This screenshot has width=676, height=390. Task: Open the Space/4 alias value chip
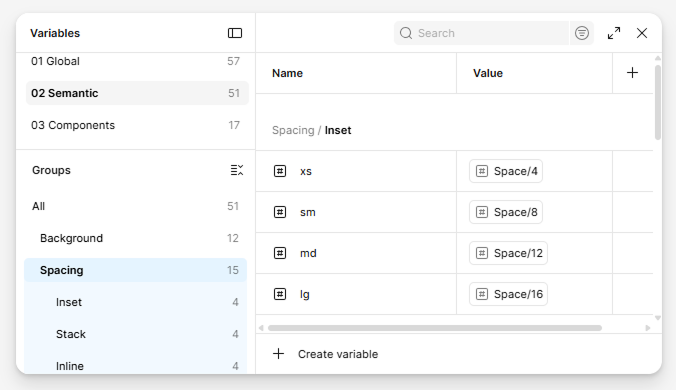(506, 171)
